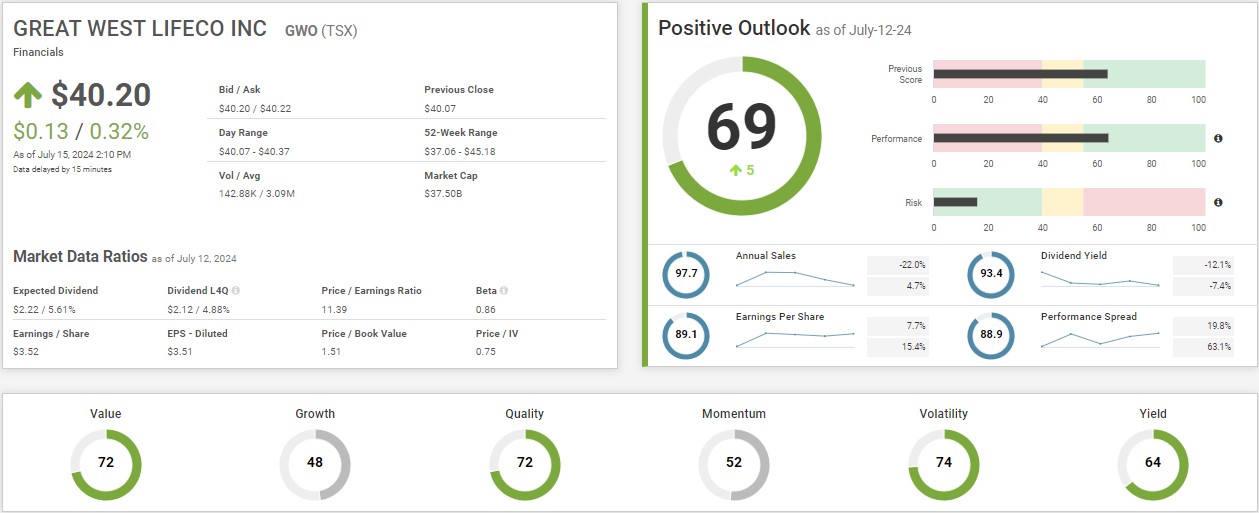Click the Beta value 0.86
The image size is (1259, 513).
click(x=486, y=309)
